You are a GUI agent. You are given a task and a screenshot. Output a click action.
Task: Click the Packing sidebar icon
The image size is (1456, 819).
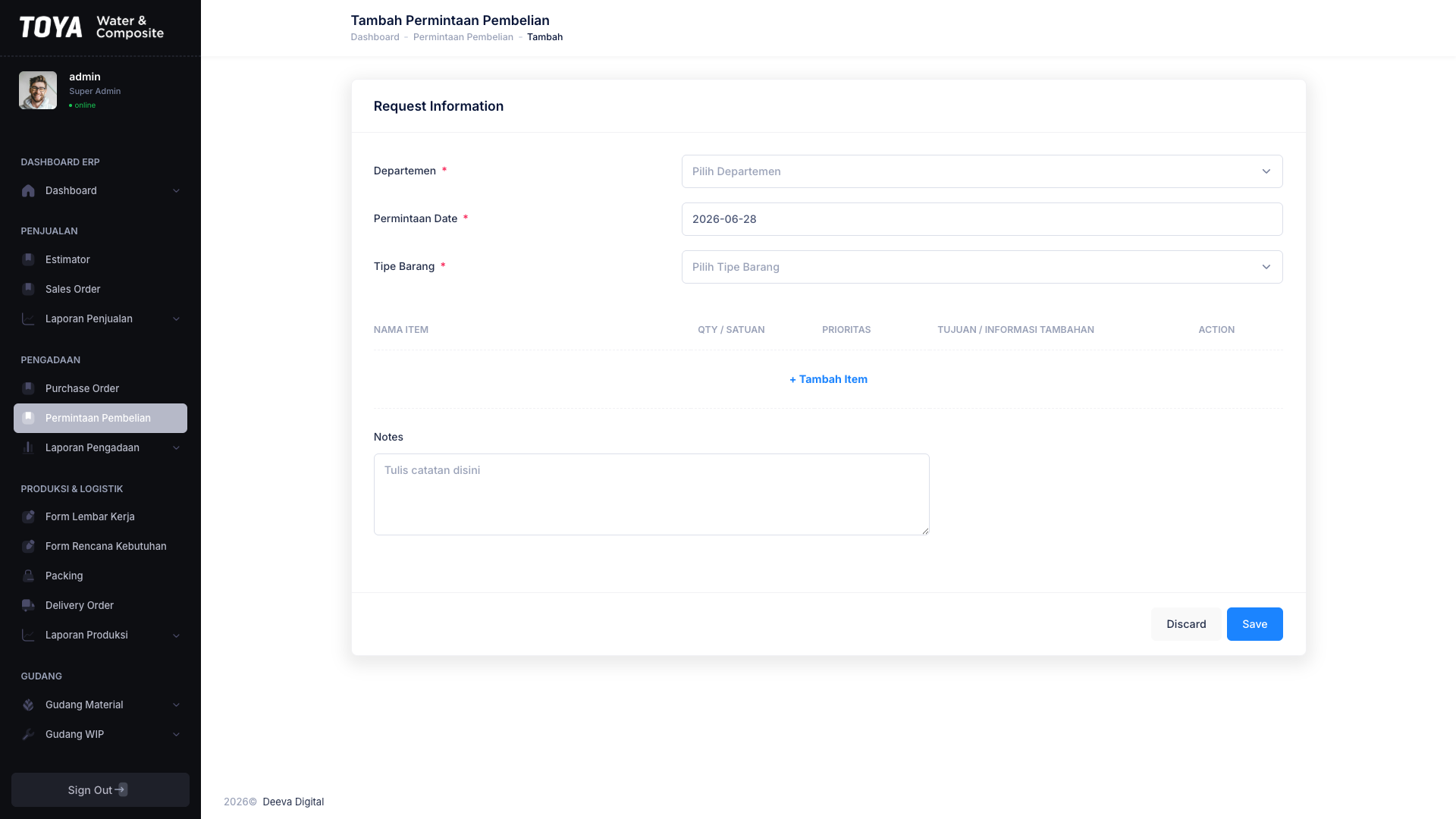(28, 576)
